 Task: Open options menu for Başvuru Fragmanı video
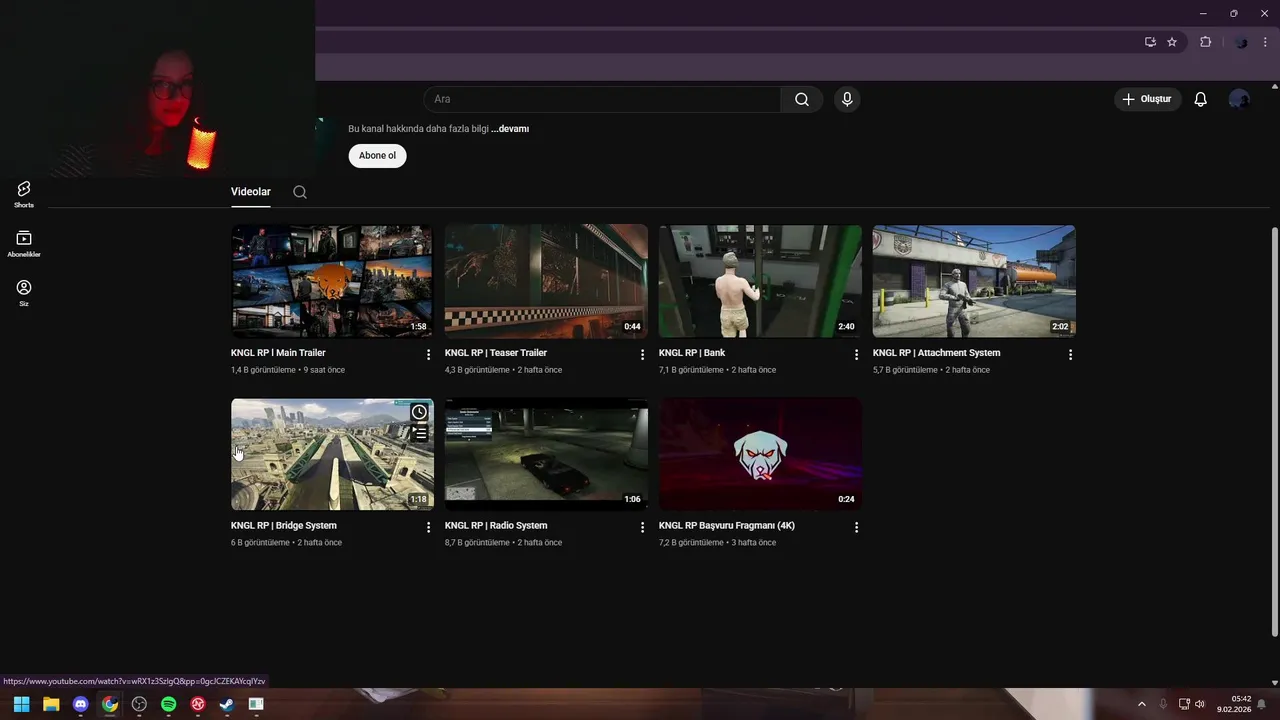pos(856,527)
